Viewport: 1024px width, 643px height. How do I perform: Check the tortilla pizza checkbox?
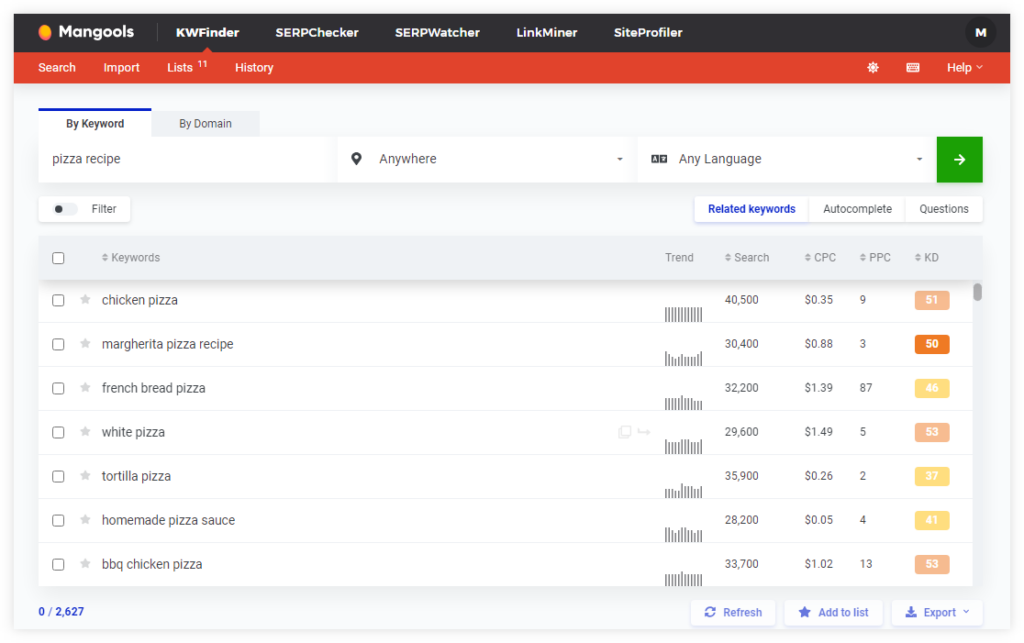[x=58, y=477]
